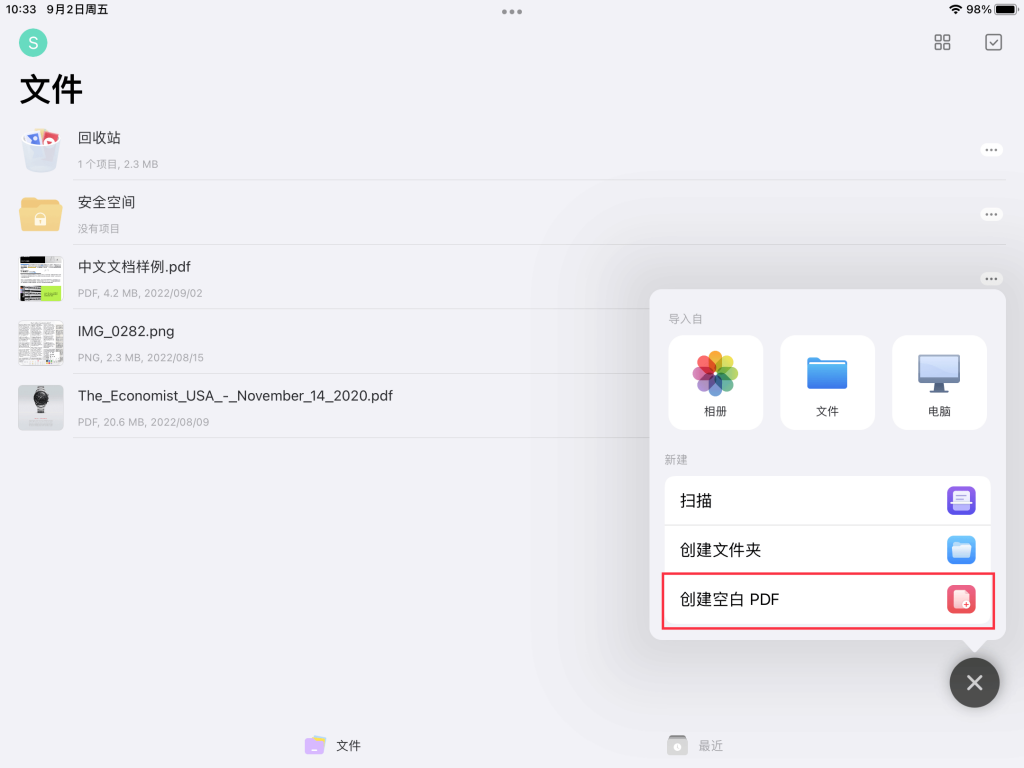Switch to grid view layout
The height and width of the screenshot is (768, 1024).
pyautogui.click(x=942, y=42)
